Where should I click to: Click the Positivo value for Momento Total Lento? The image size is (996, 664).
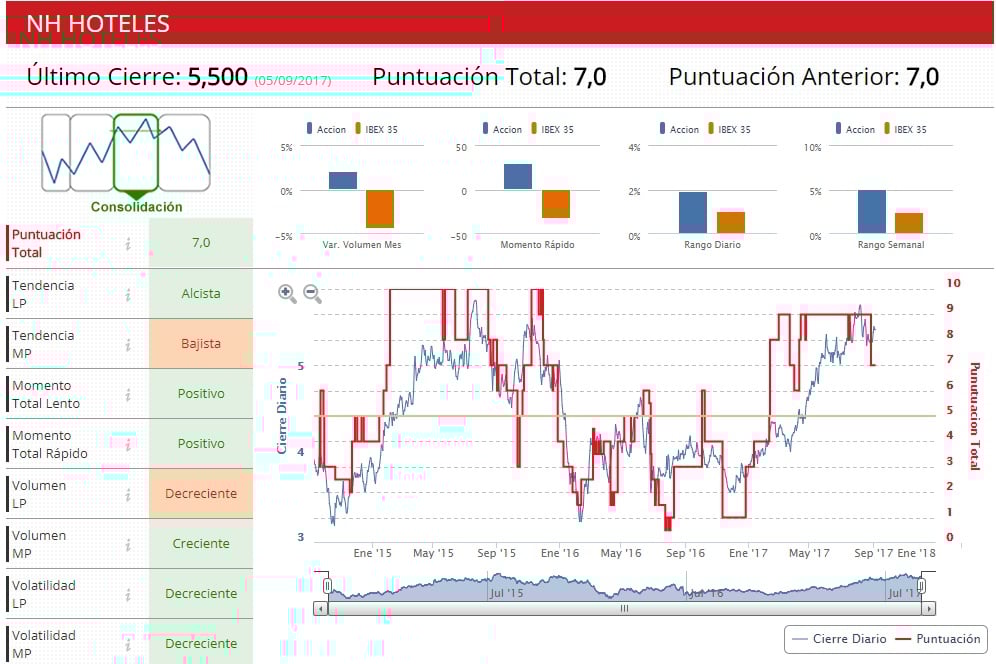[x=201, y=394]
